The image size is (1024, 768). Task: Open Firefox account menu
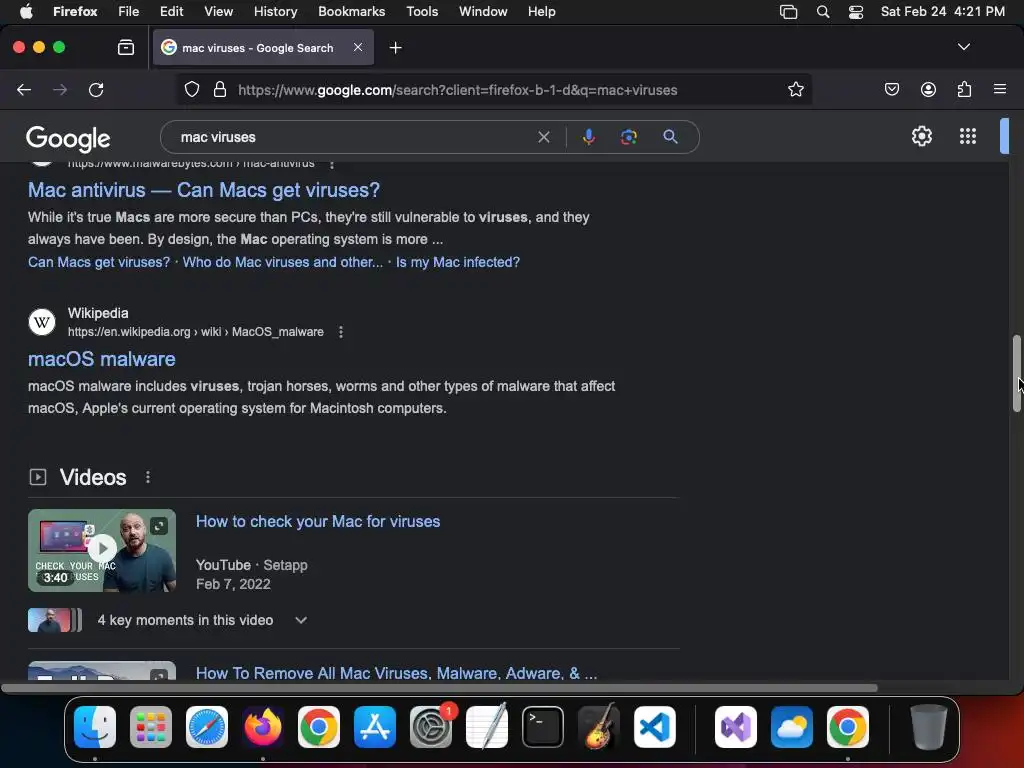pos(928,89)
